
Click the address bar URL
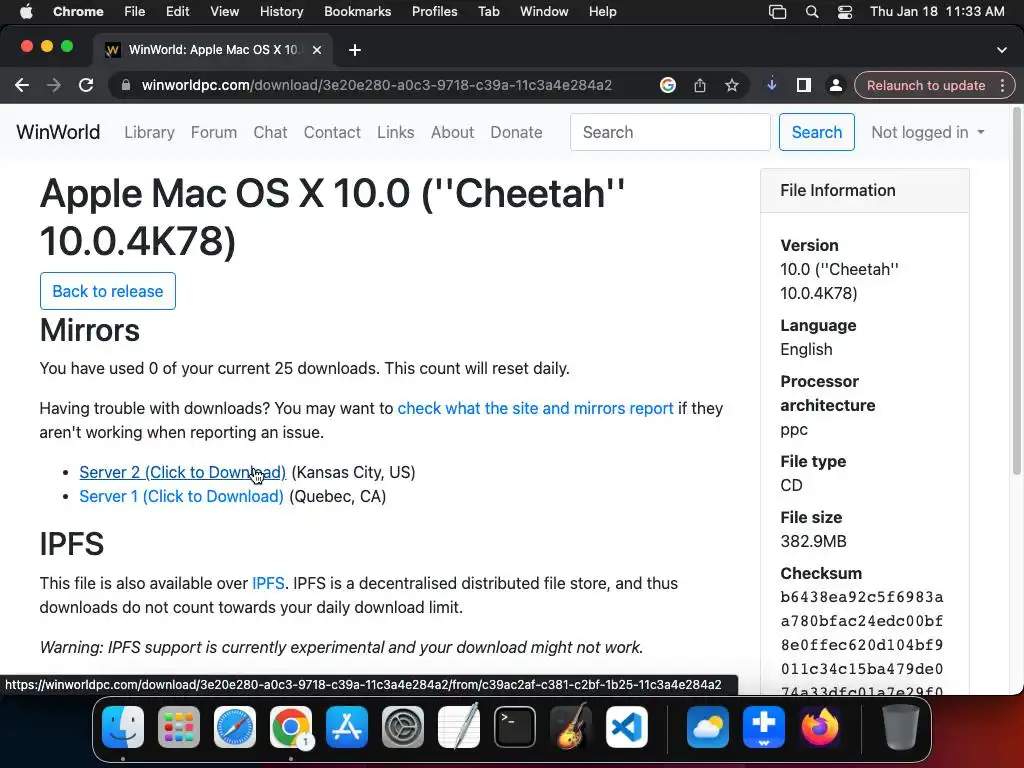click(x=377, y=86)
